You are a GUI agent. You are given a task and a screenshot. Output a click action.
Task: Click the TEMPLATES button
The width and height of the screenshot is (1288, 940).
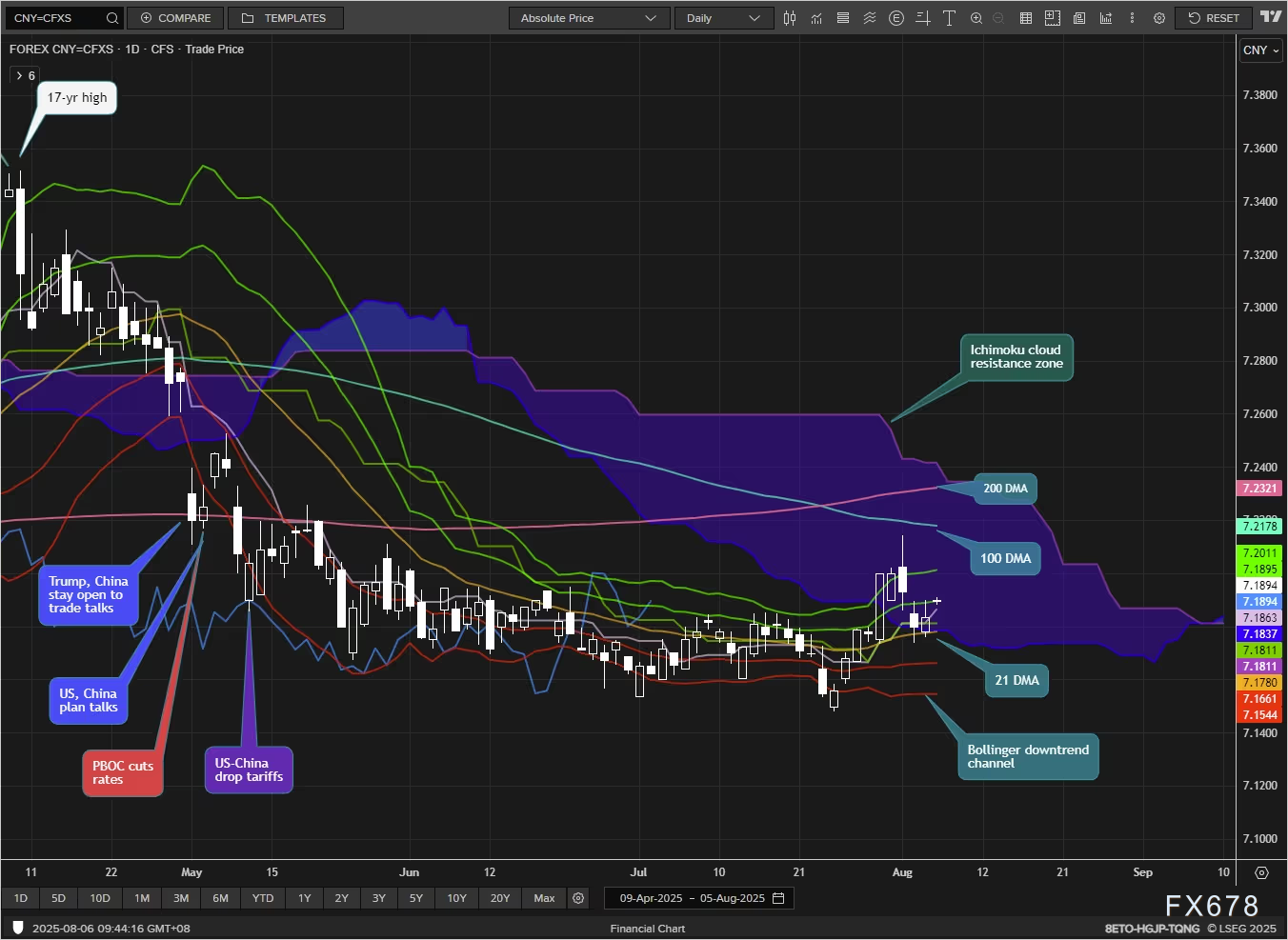[x=286, y=18]
